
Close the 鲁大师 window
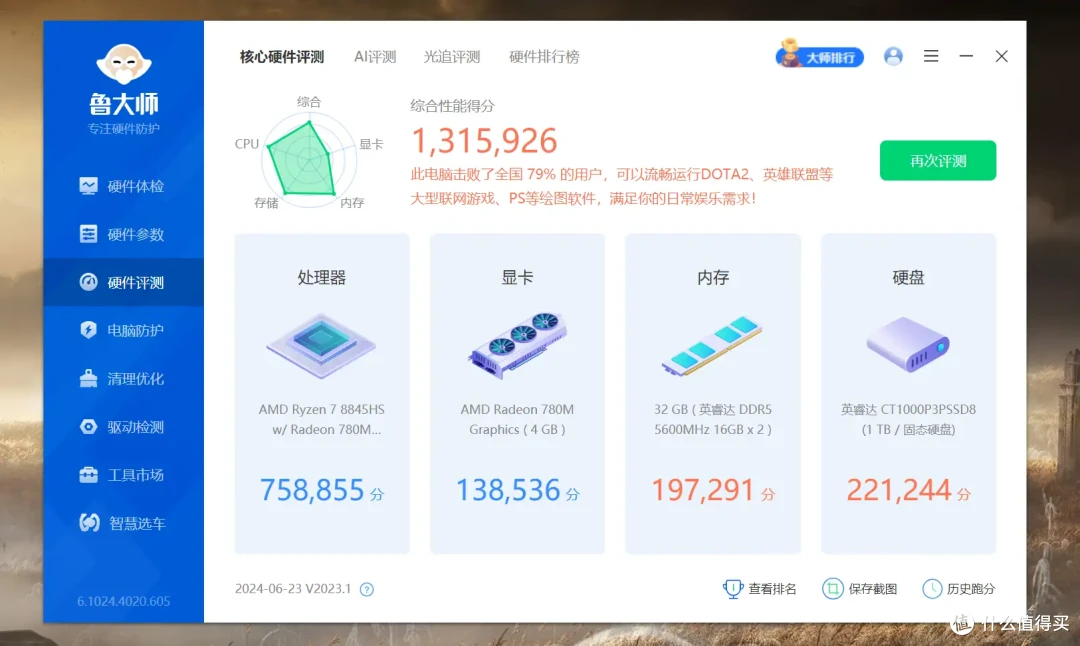click(x=1001, y=56)
